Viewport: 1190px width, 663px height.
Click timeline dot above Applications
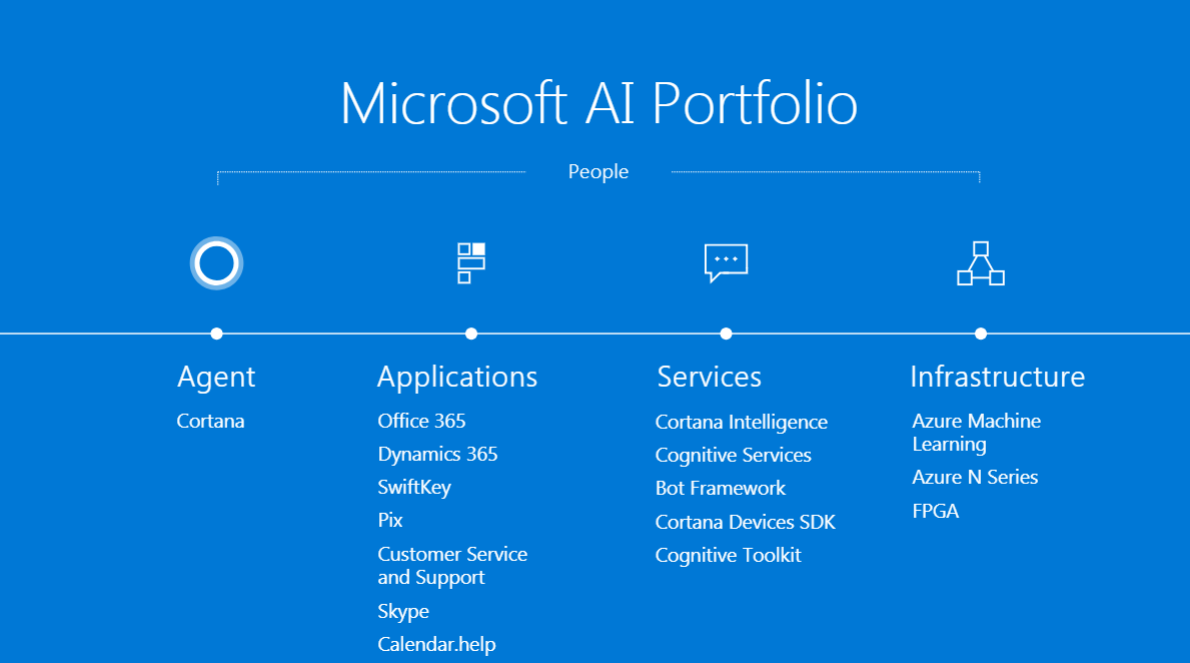(x=471, y=334)
